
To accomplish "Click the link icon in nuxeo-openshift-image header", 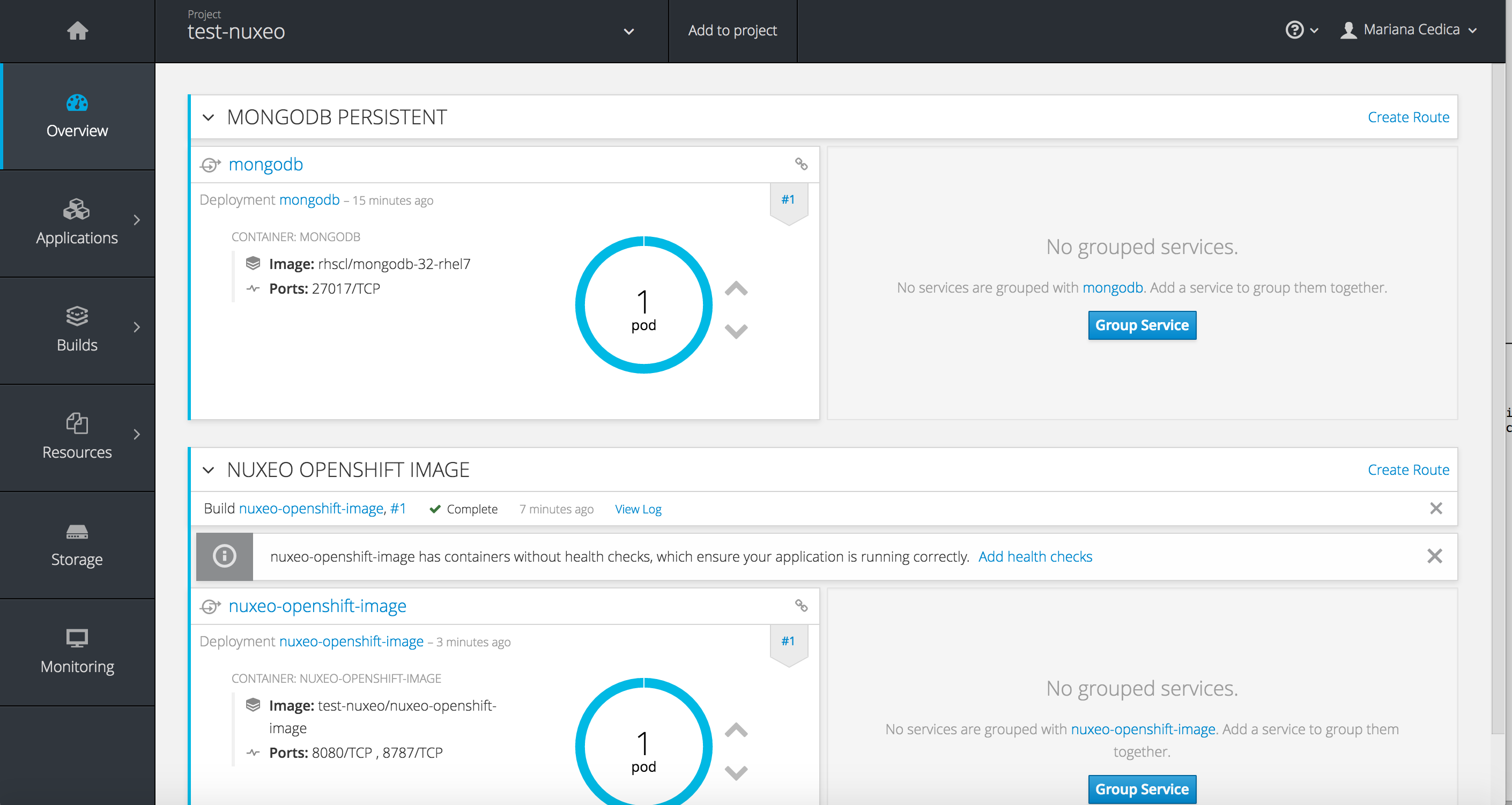I will (x=801, y=605).
